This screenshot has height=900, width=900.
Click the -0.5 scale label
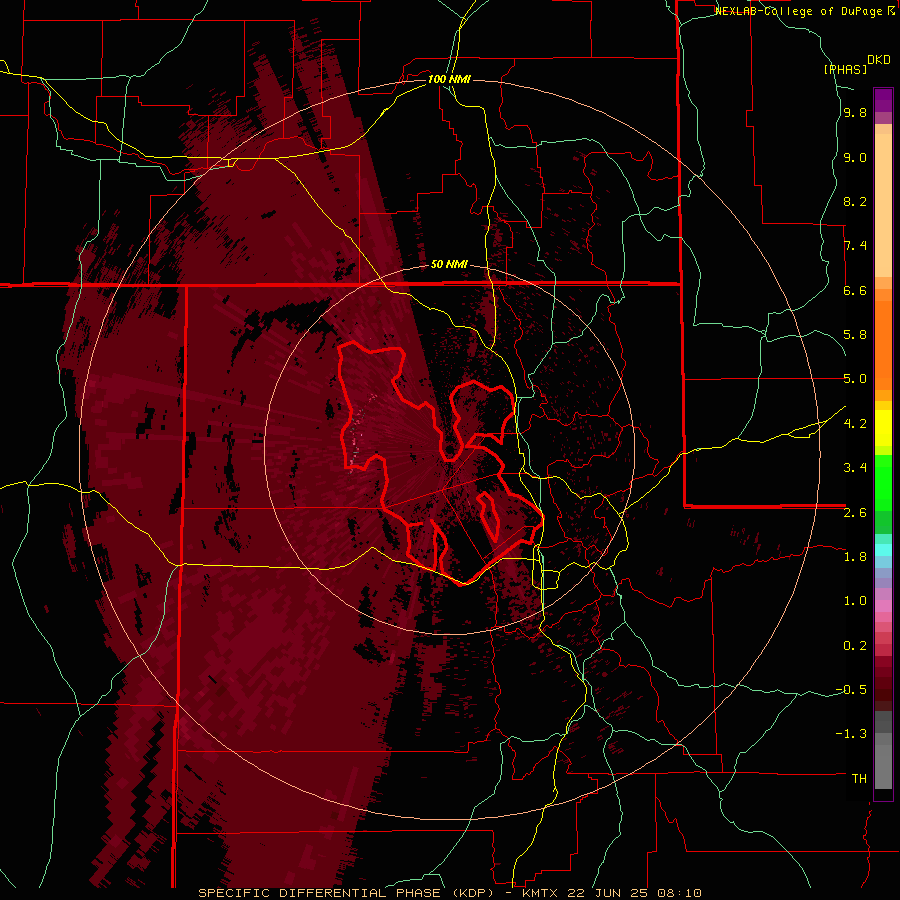click(x=851, y=690)
